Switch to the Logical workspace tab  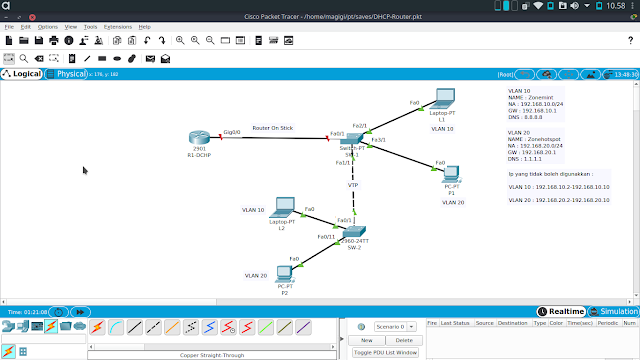pos(22,74)
